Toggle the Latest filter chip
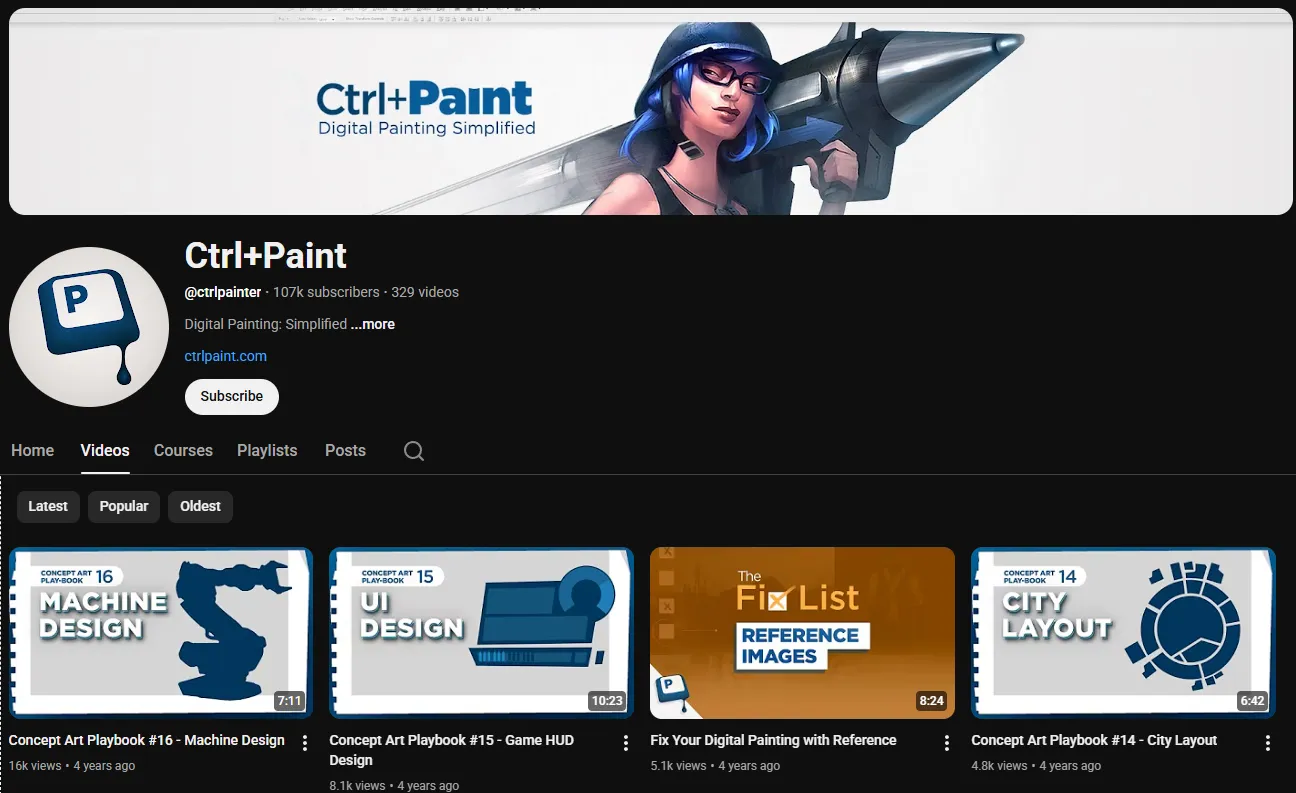 coord(47,506)
